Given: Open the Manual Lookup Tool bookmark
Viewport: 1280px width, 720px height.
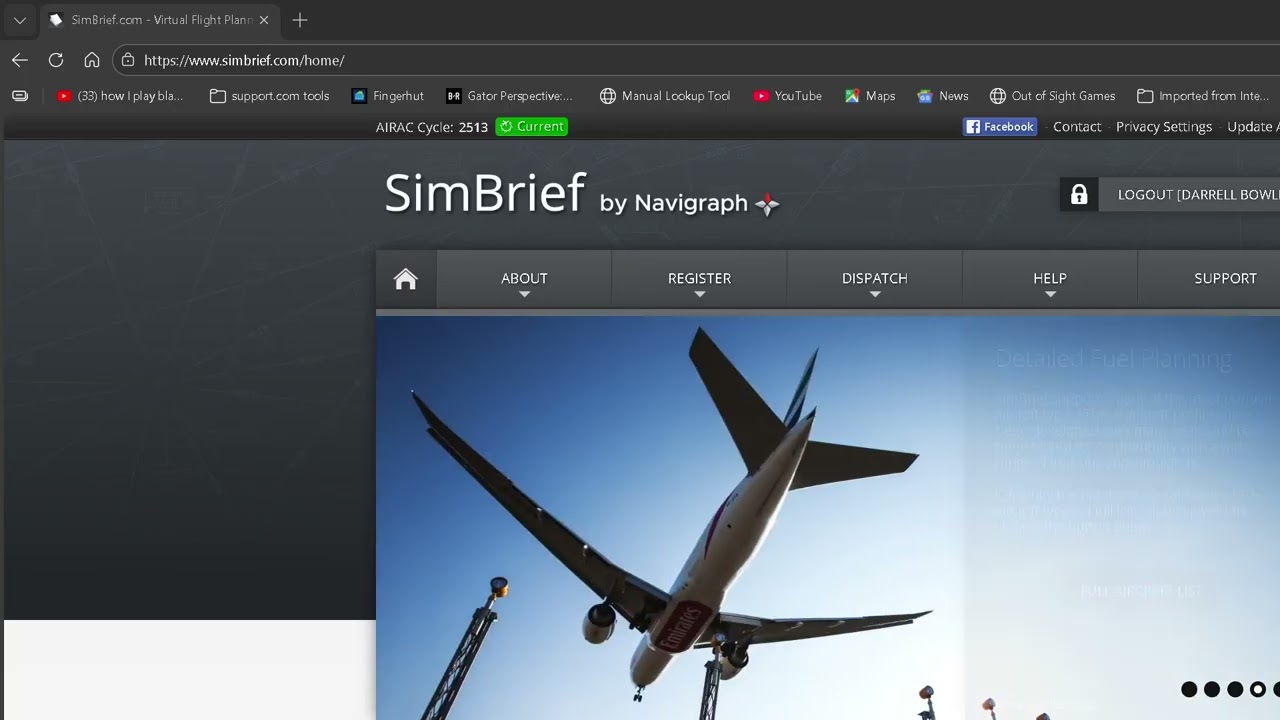Looking at the screenshot, I should 665,96.
